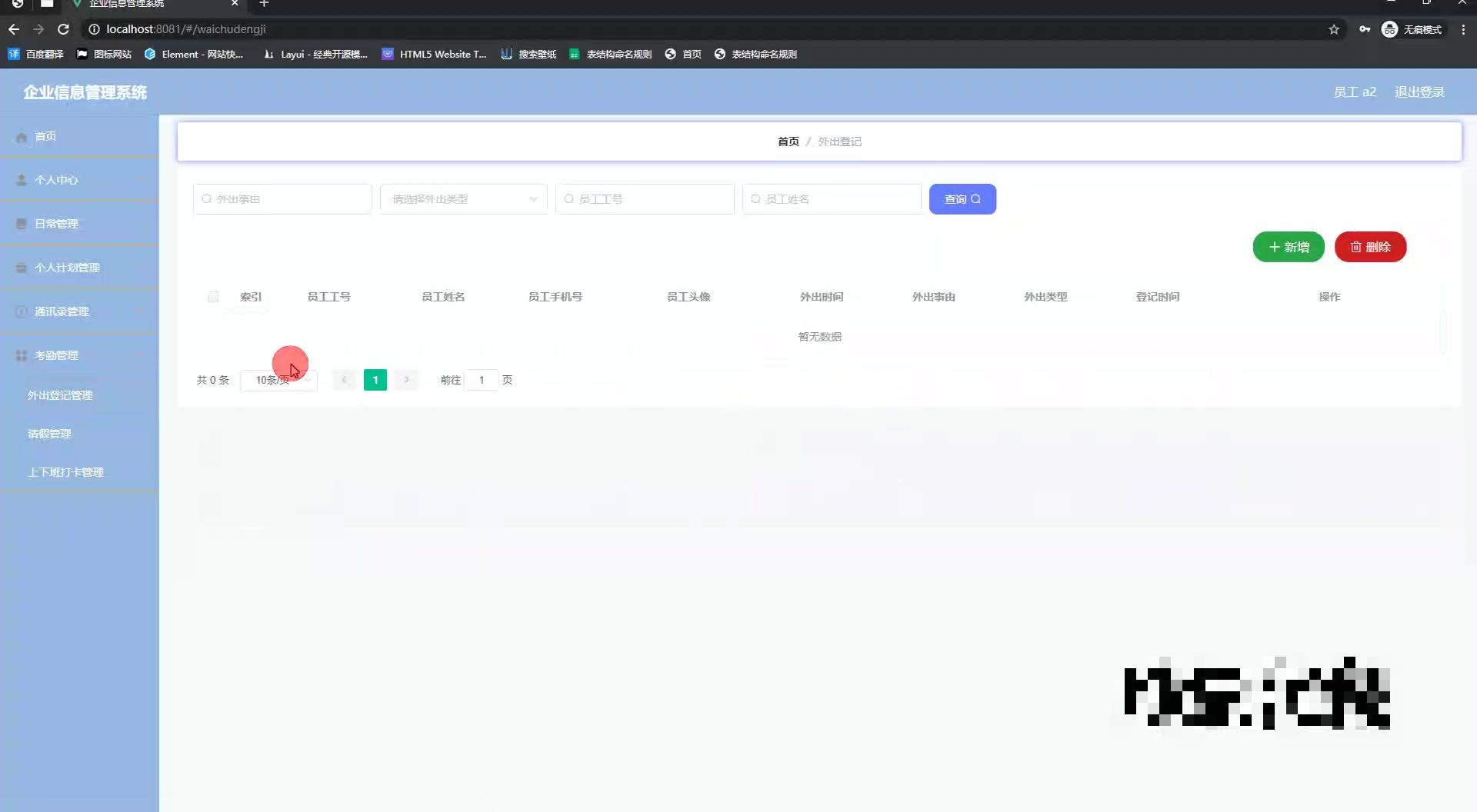The image size is (1477, 812).
Task: Toggle the select-all checkbox in table header
Action: tap(213, 297)
